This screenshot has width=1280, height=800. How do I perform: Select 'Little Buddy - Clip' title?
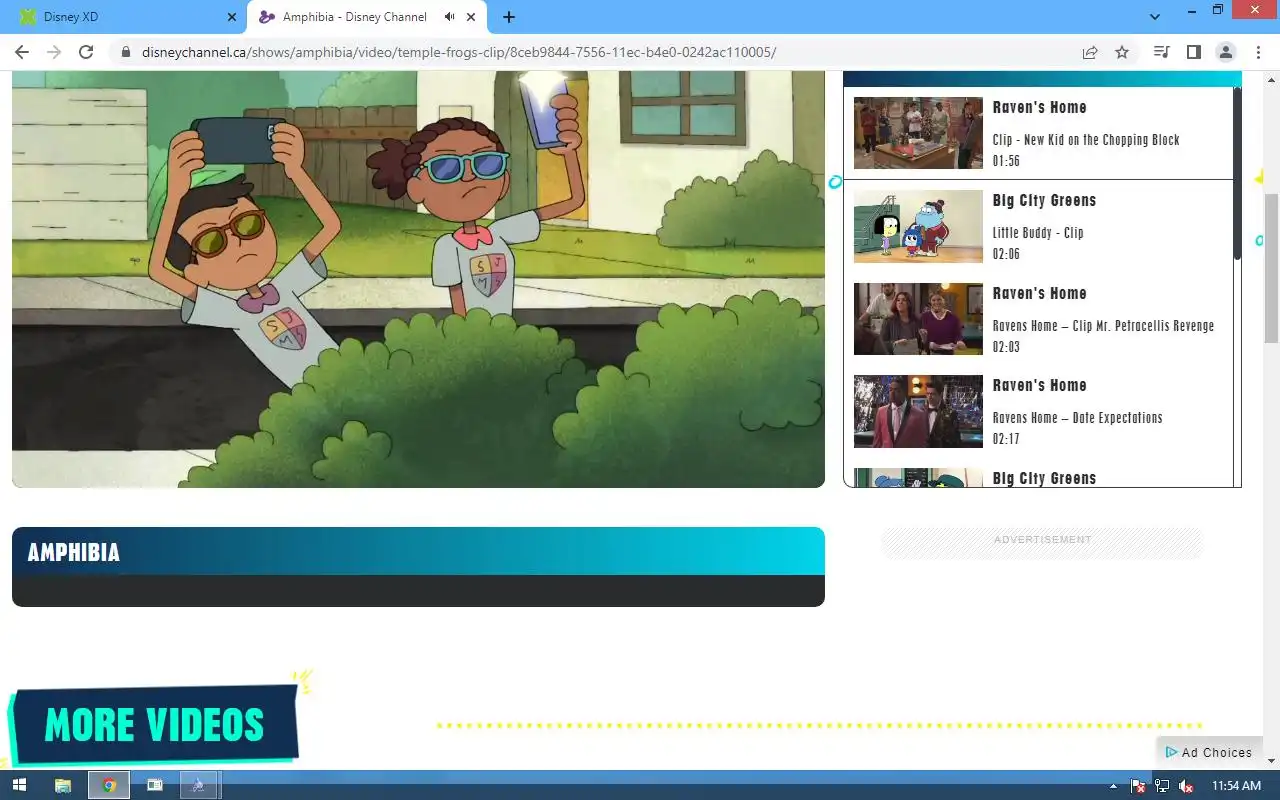(x=1038, y=233)
